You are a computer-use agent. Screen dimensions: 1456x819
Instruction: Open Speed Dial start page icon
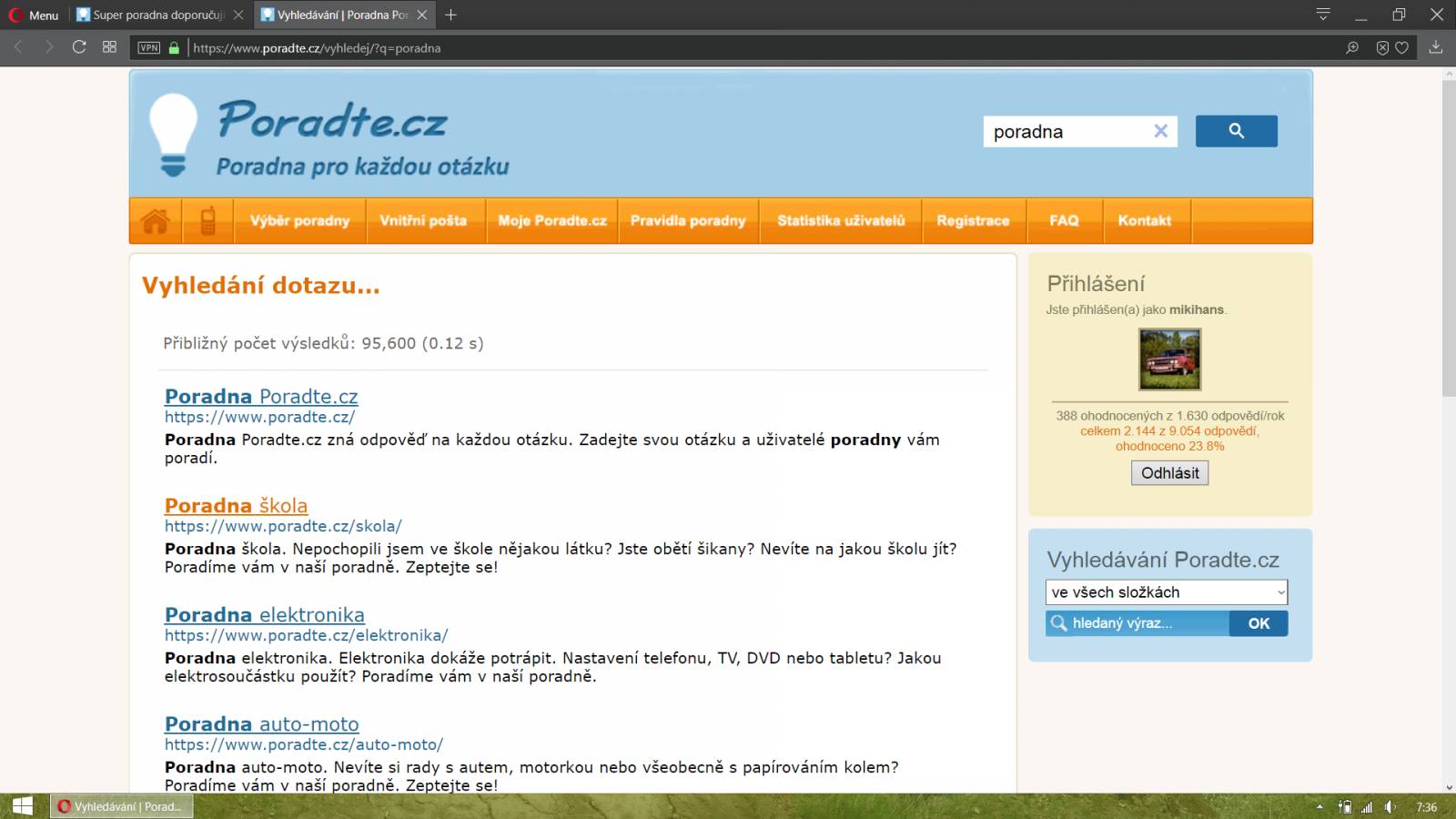click(x=109, y=47)
